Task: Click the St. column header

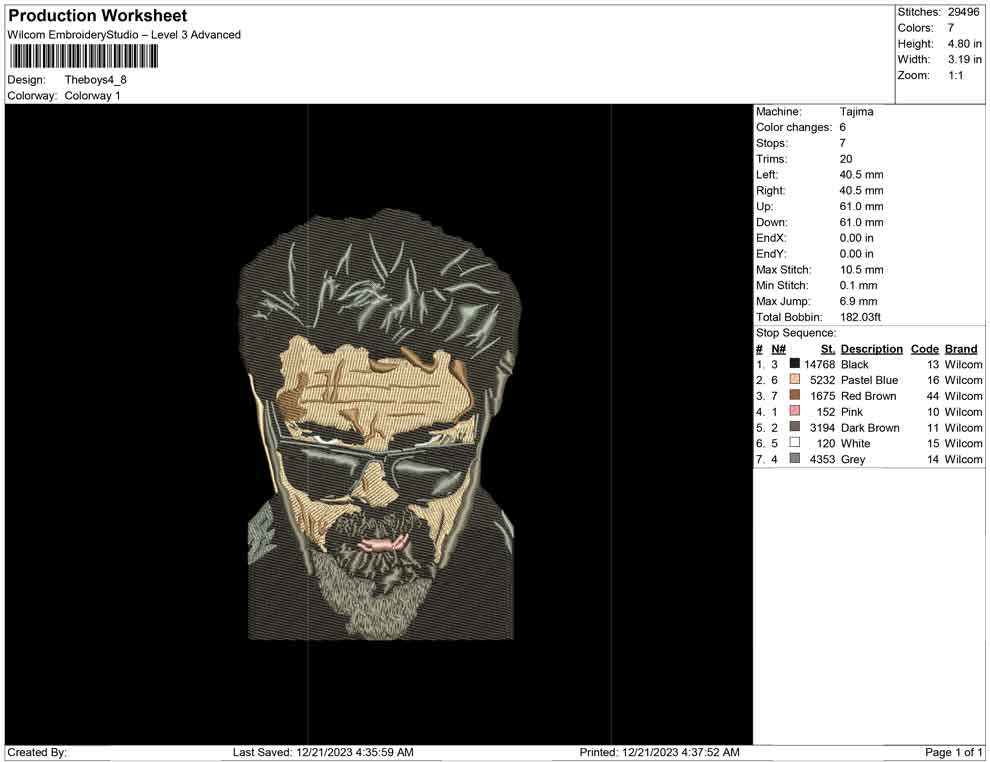Action: (827, 349)
